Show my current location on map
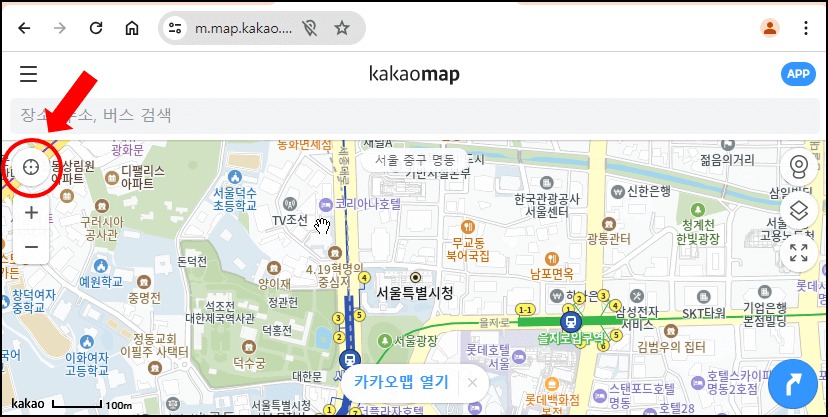The image size is (828, 417). coord(32,167)
